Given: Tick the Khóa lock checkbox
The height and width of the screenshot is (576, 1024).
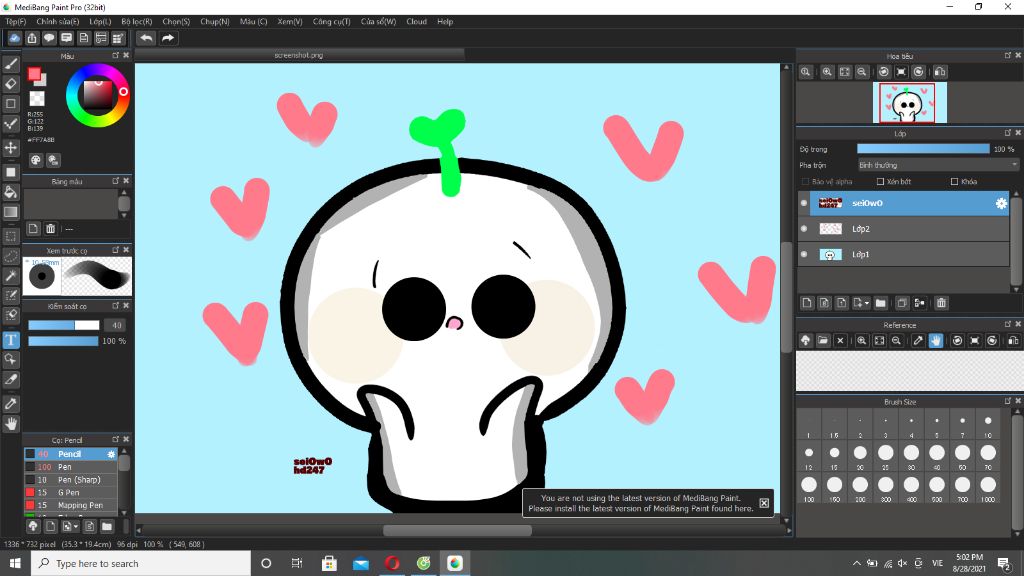Looking at the screenshot, I should 955,182.
